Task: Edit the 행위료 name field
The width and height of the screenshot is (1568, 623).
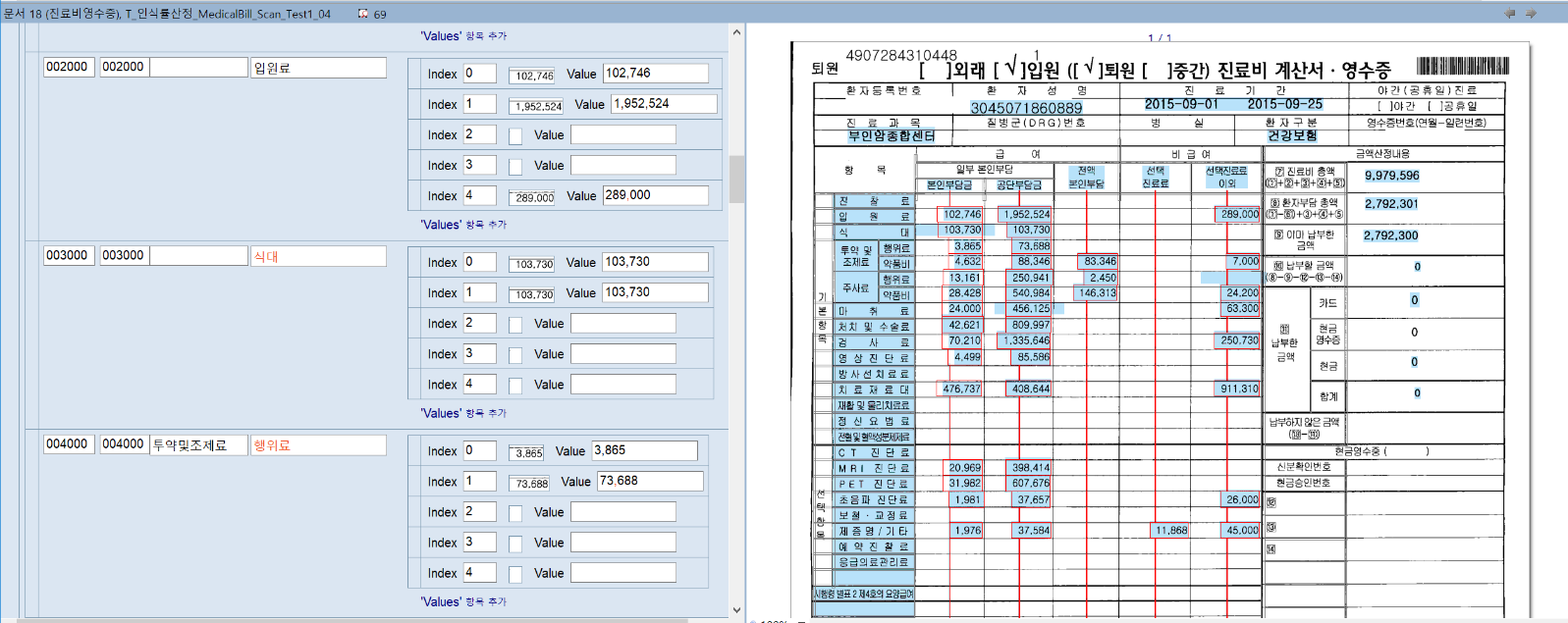Action: [319, 444]
